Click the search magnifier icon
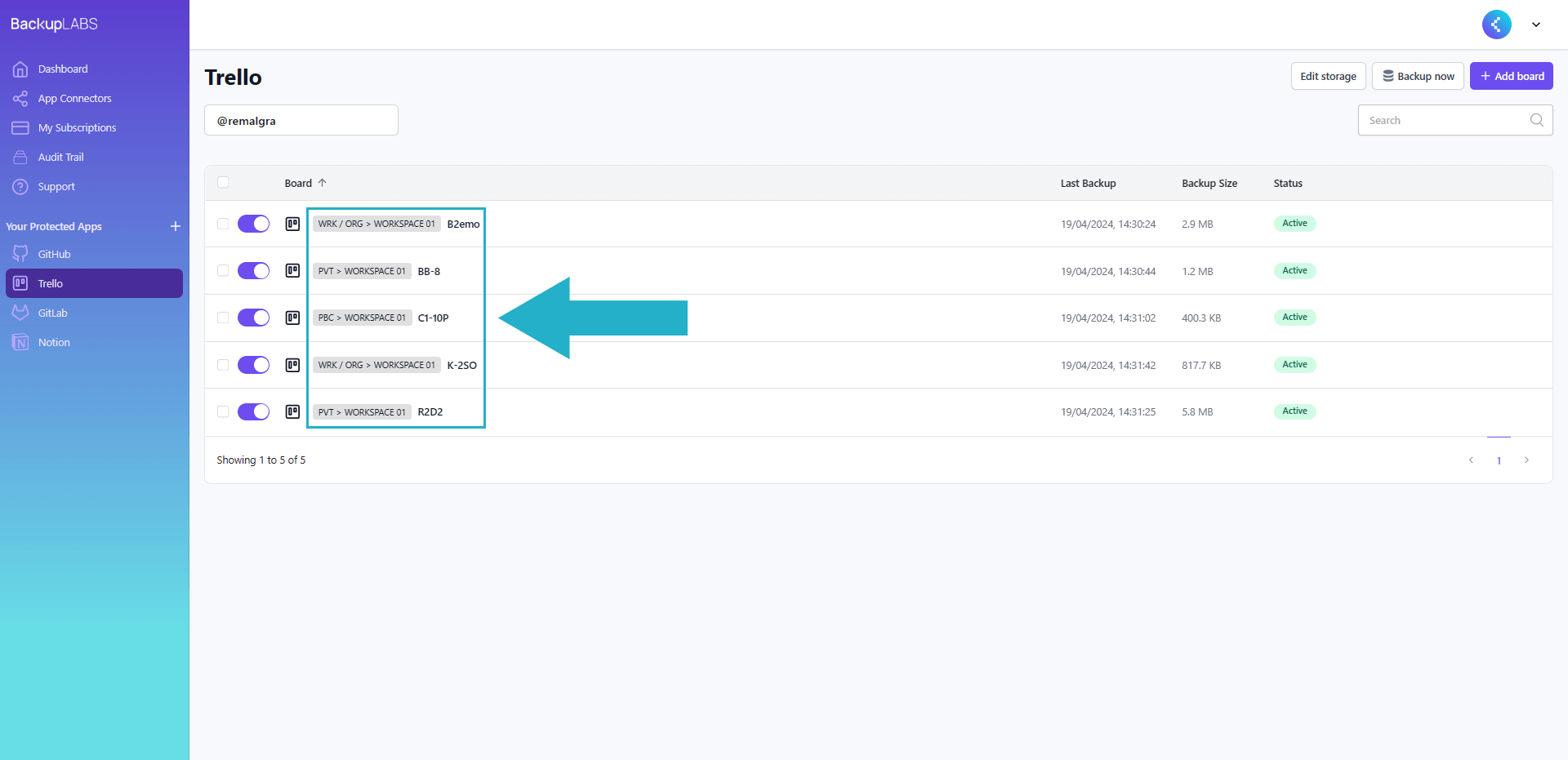The height and width of the screenshot is (760, 1568). (1537, 120)
